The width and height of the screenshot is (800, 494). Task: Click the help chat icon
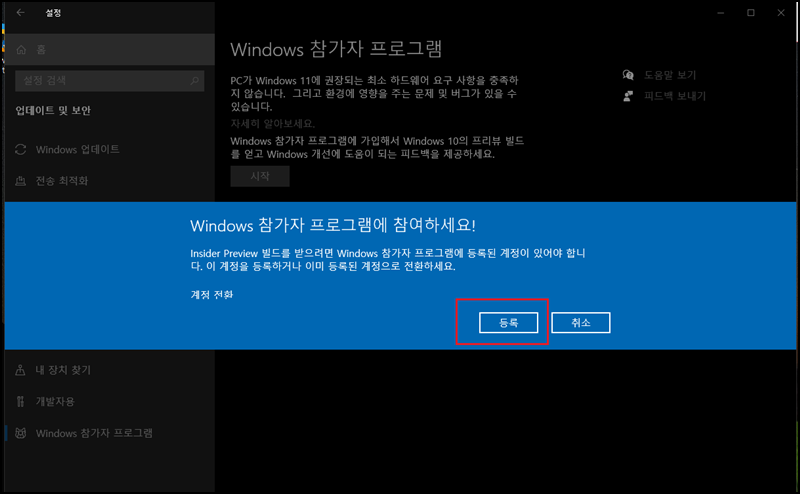point(628,75)
